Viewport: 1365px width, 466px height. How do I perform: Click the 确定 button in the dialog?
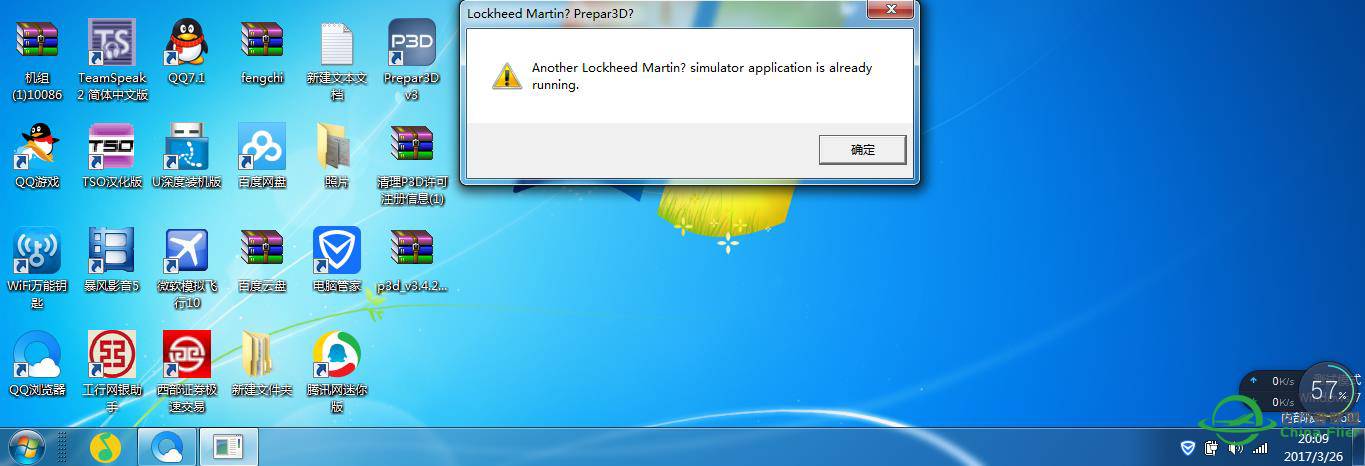pyautogui.click(x=862, y=150)
